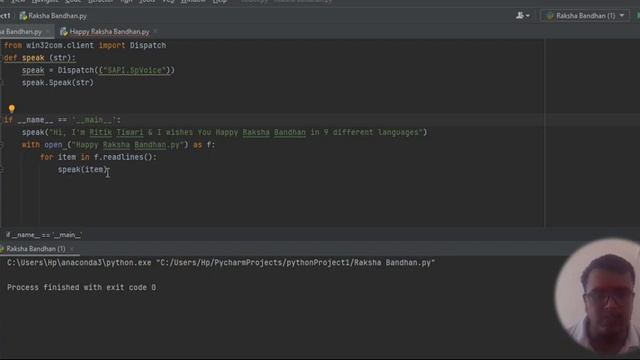The width and height of the screenshot is (640, 360).
Task: Close the 'Raksha Bandhan (1)' run tab
Action: pos(71,249)
